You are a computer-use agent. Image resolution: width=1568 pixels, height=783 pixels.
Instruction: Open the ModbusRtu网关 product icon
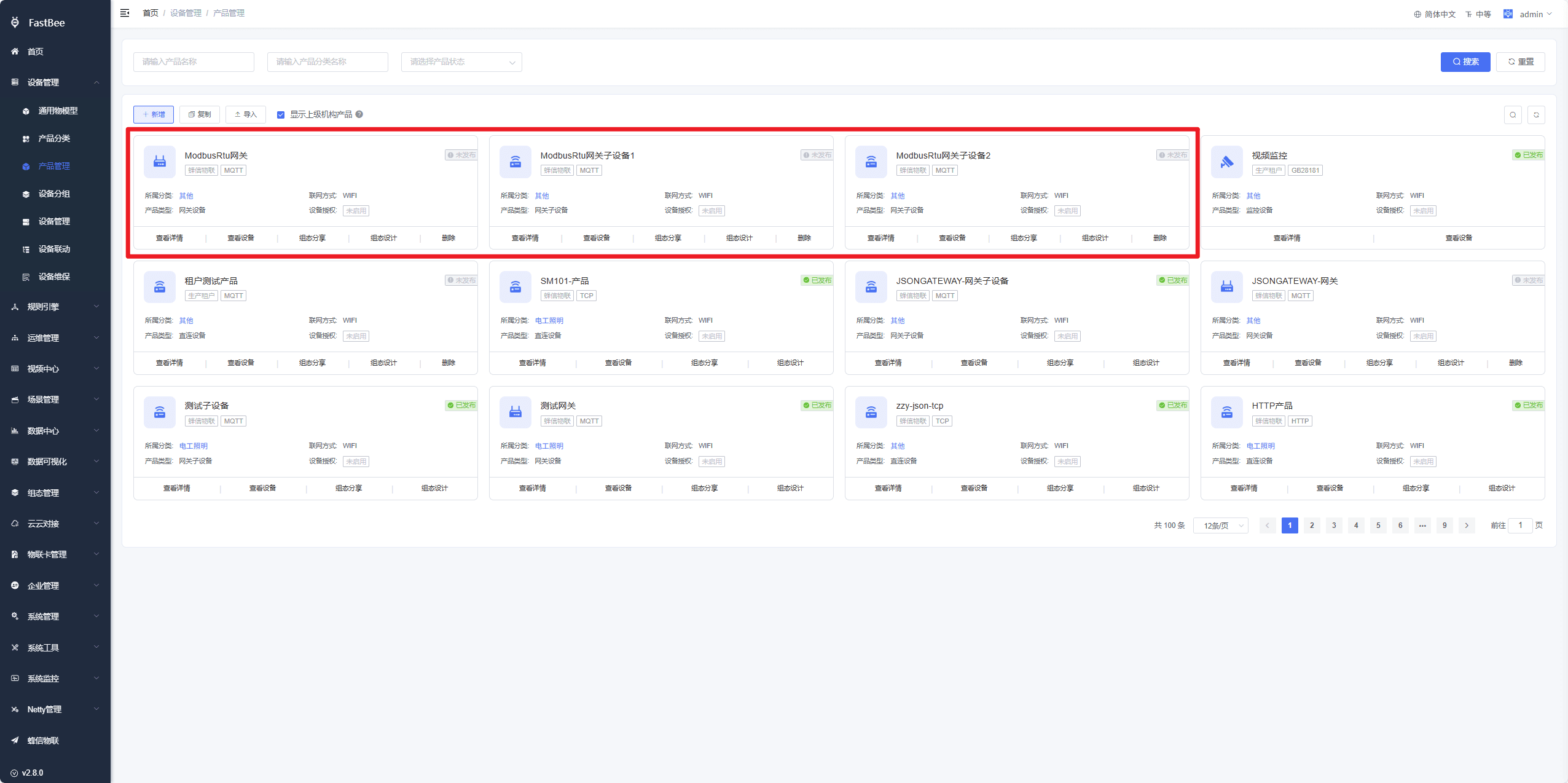click(160, 162)
